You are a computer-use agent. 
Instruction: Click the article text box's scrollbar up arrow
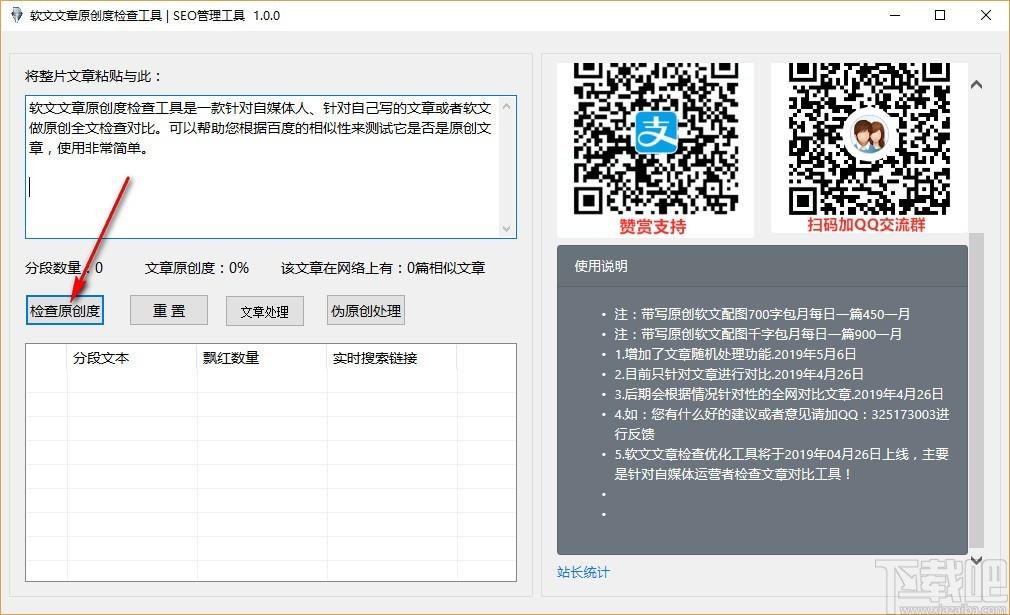[508, 105]
